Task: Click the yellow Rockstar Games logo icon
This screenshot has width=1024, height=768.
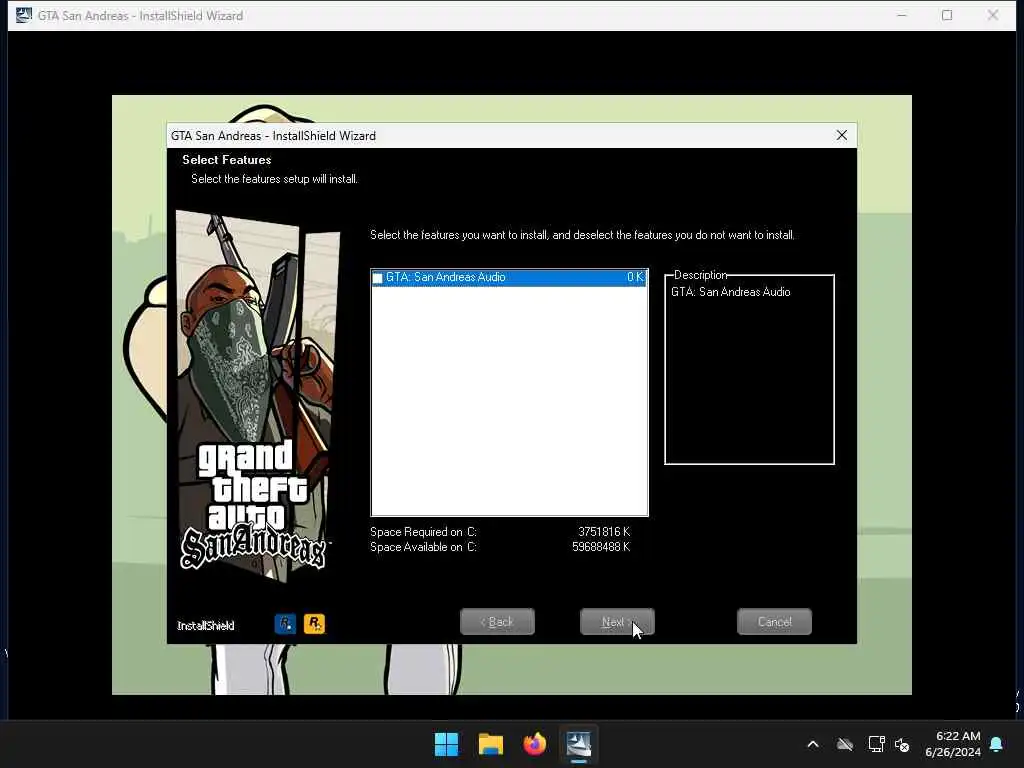Action: (314, 624)
